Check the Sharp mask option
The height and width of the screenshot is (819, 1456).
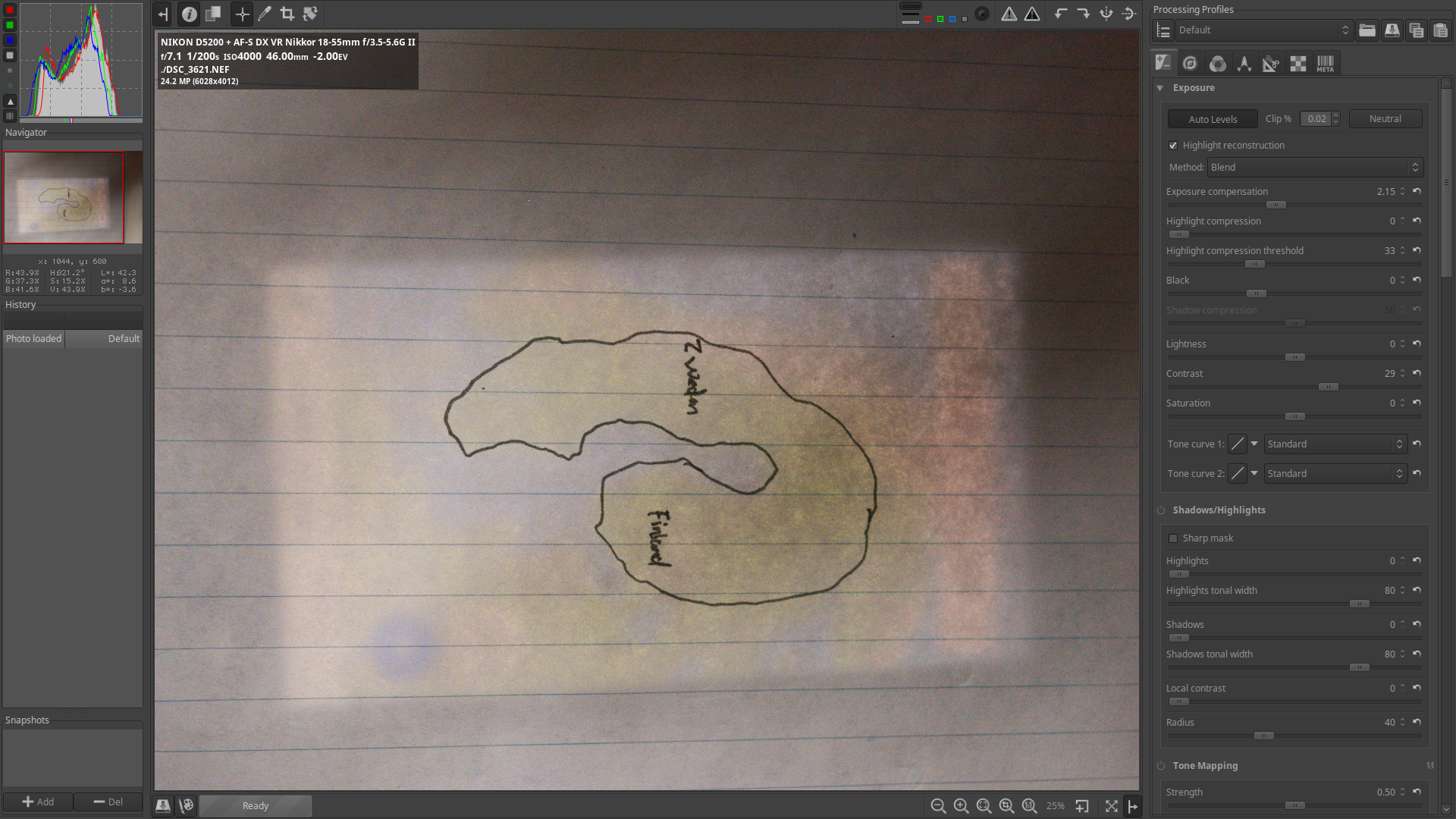[x=1173, y=538]
